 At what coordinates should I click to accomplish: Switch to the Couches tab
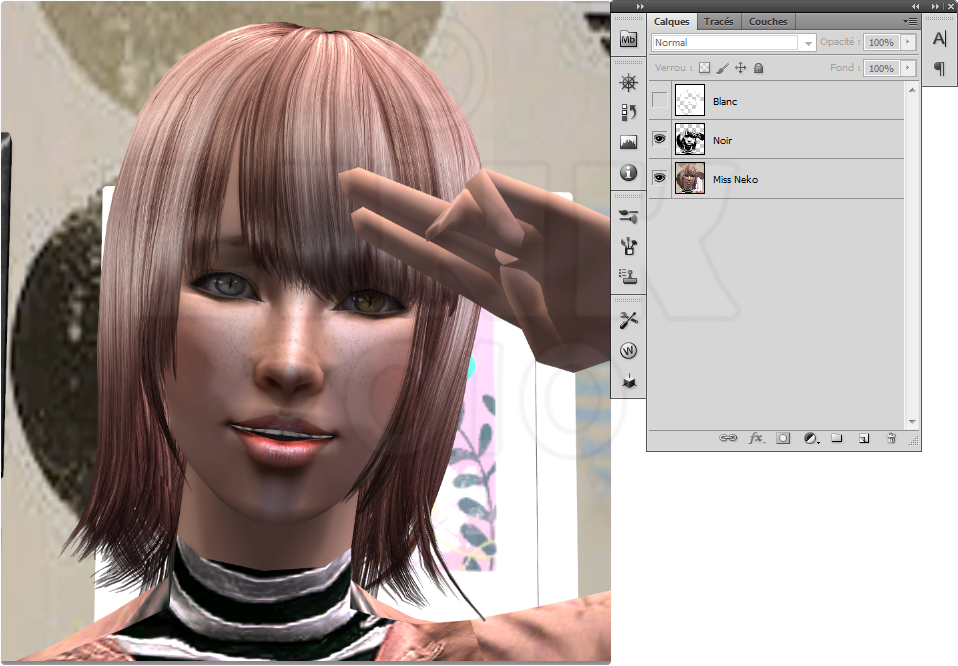[767, 21]
